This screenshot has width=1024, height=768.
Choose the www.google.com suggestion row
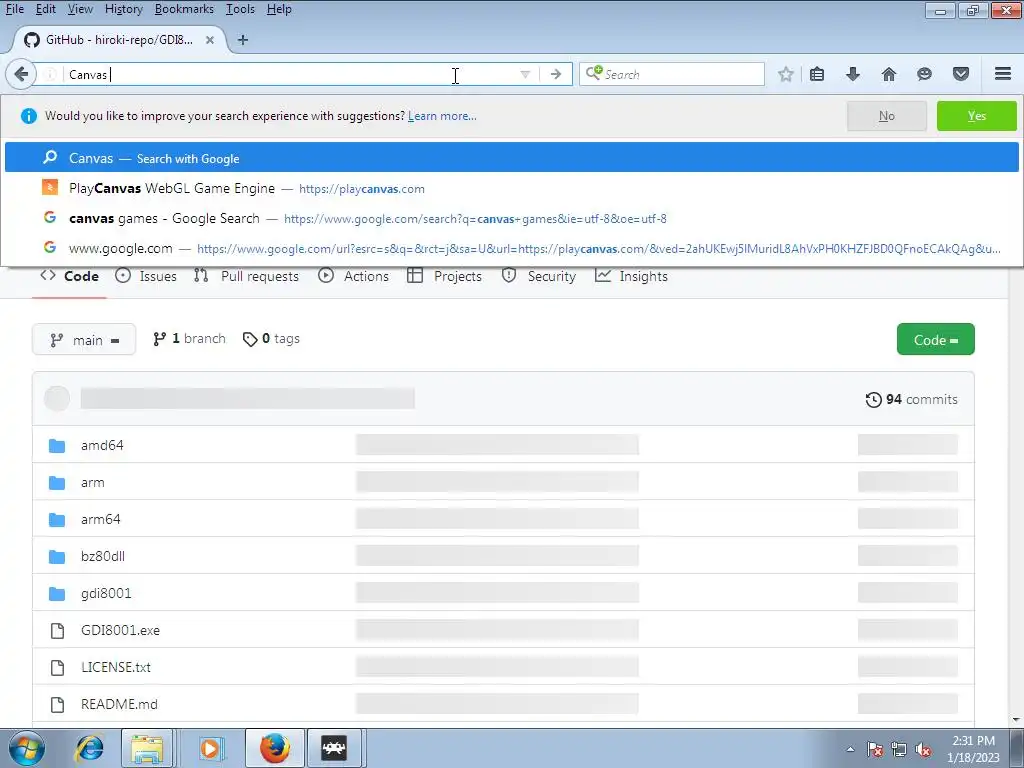click(511, 248)
